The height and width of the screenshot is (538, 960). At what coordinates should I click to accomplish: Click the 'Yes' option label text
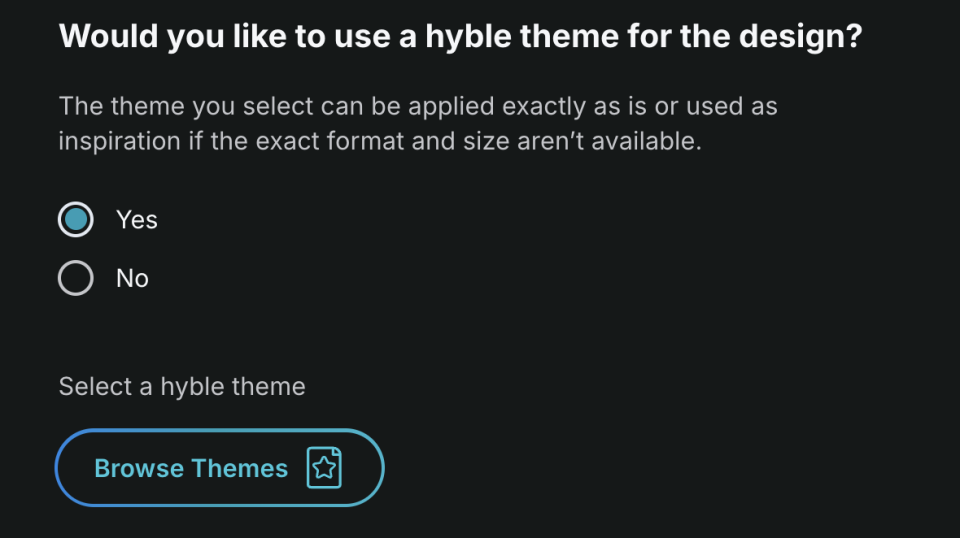coord(136,219)
